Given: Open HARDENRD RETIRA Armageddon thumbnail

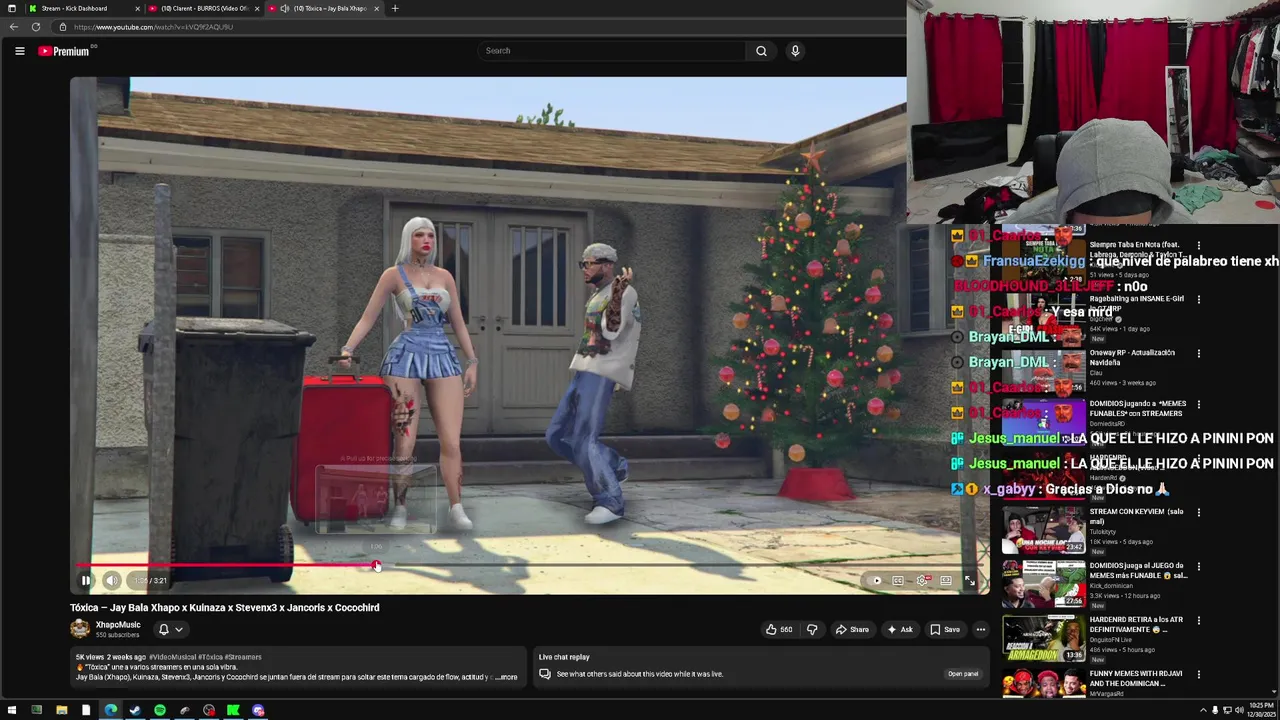Looking at the screenshot, I should click(x=1043, y=638).
